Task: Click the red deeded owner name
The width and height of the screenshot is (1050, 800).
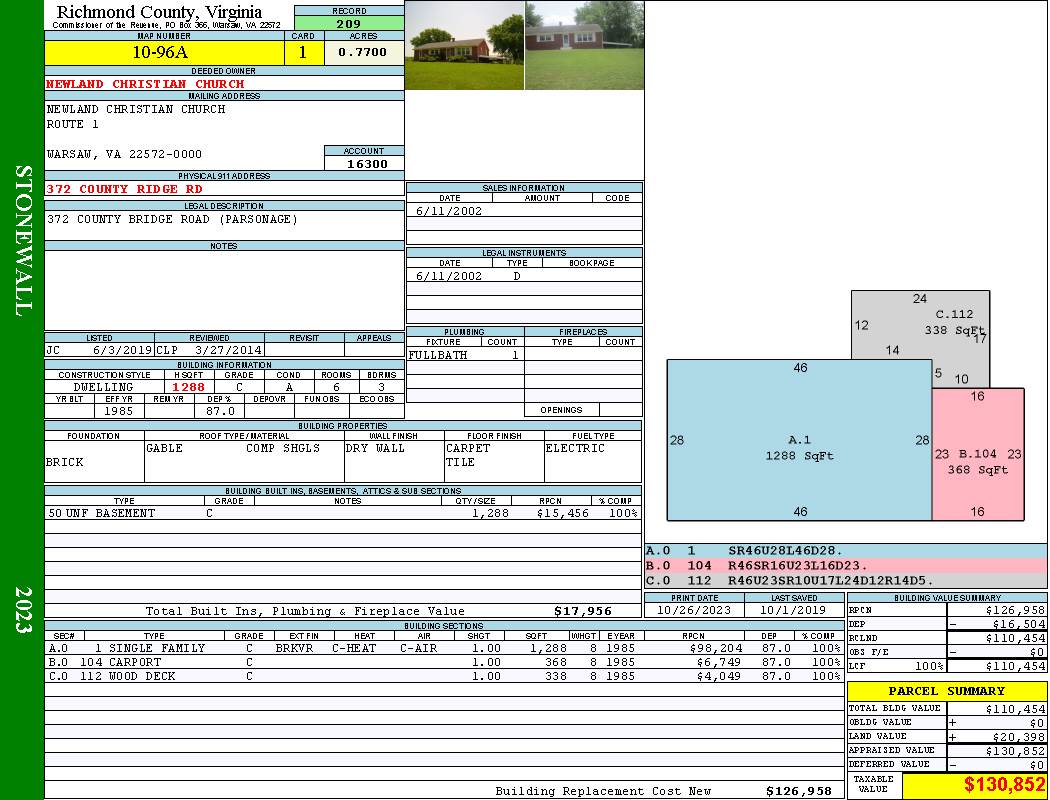Action: [145, 84]
